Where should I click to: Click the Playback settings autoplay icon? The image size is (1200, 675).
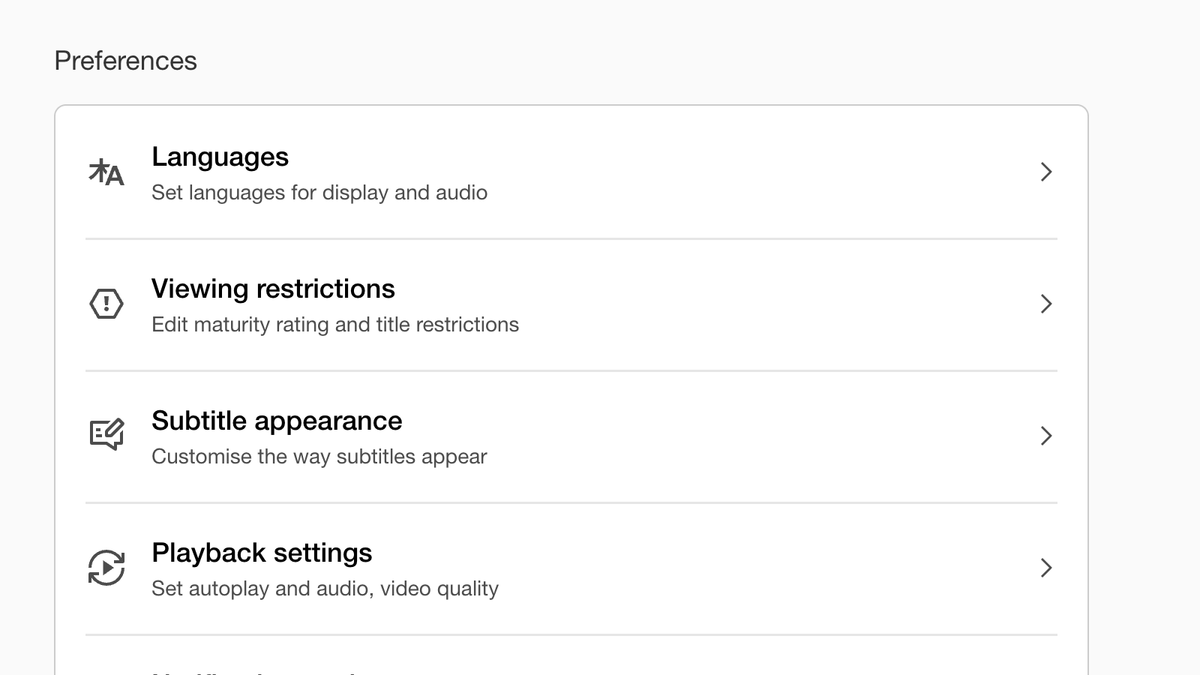(x=105, y=567)
